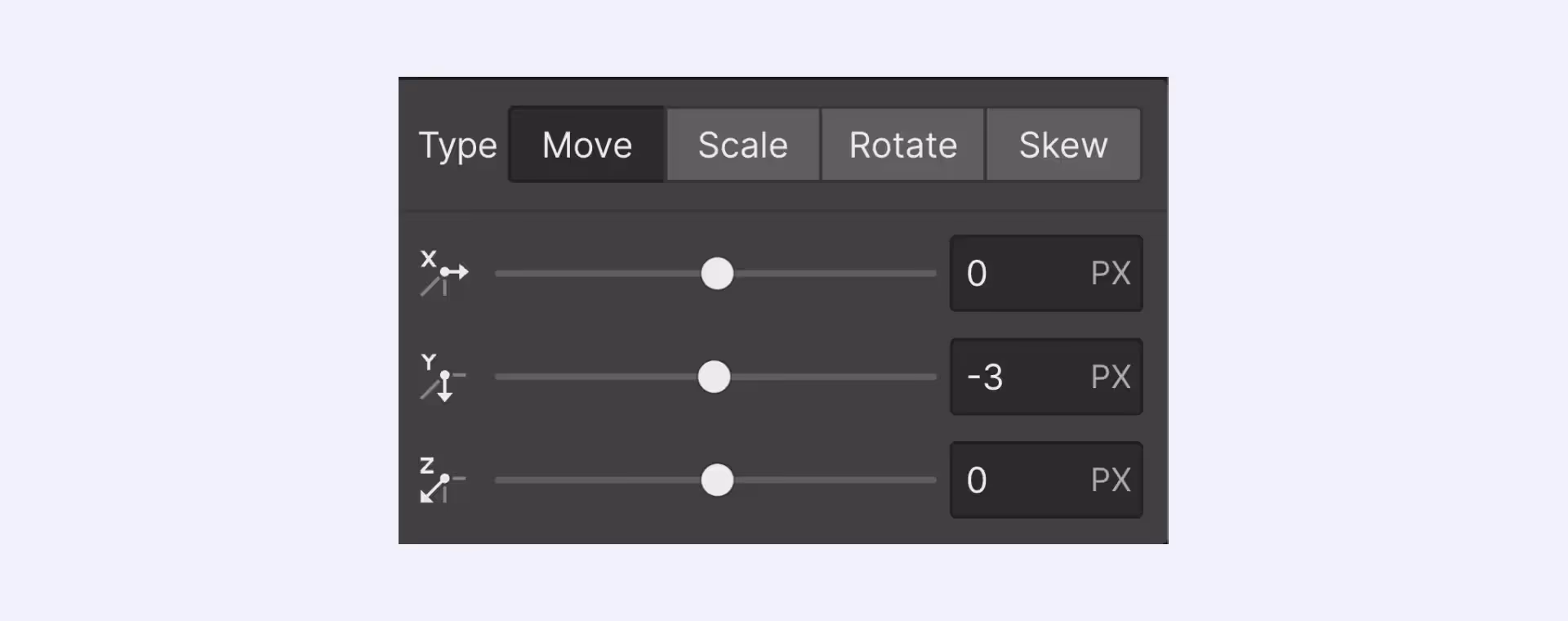Click the Z axis move icon
The image size is (1568, 621).
tap(442, 480)
